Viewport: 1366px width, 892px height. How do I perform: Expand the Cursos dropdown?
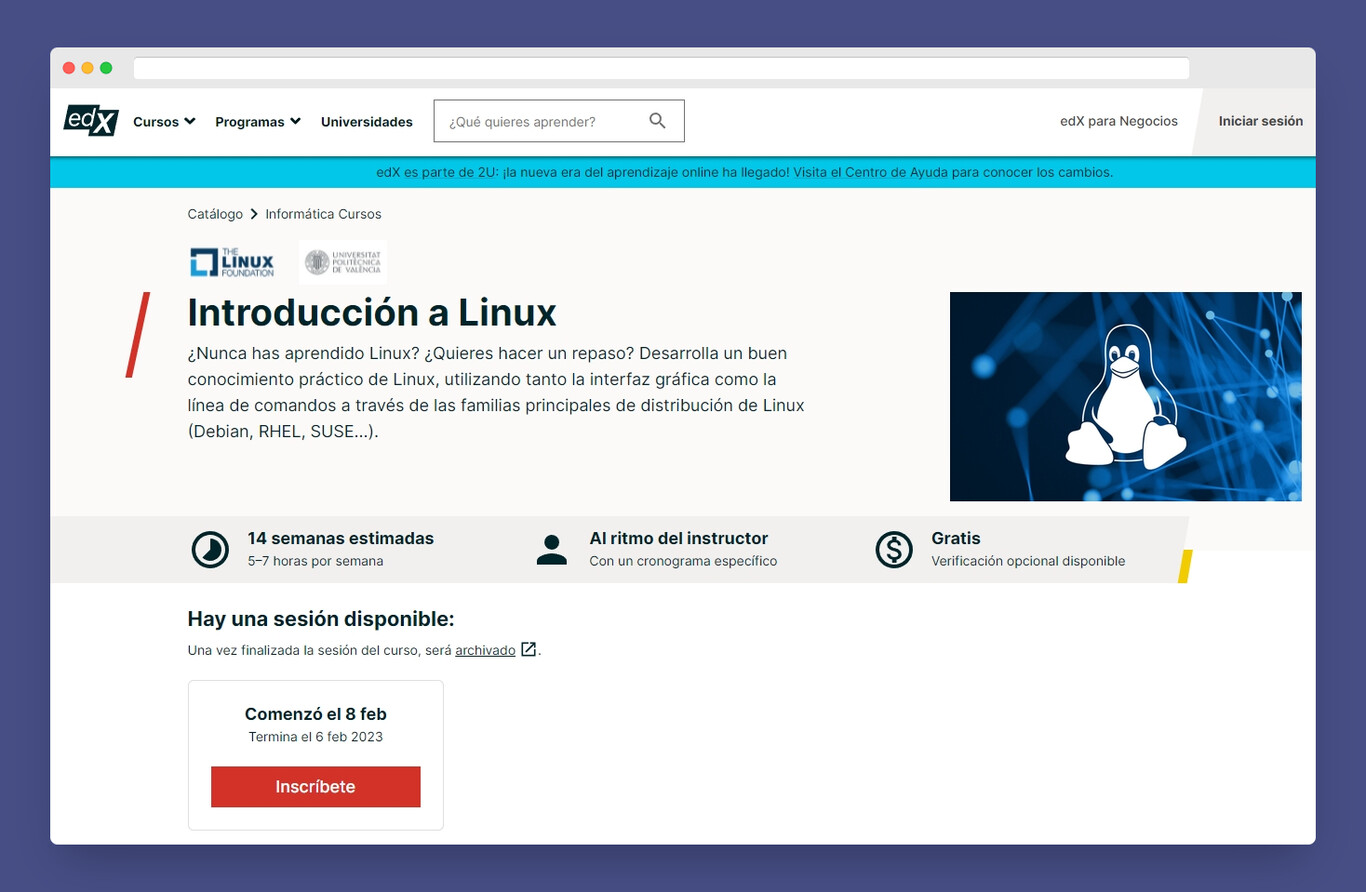163,121
